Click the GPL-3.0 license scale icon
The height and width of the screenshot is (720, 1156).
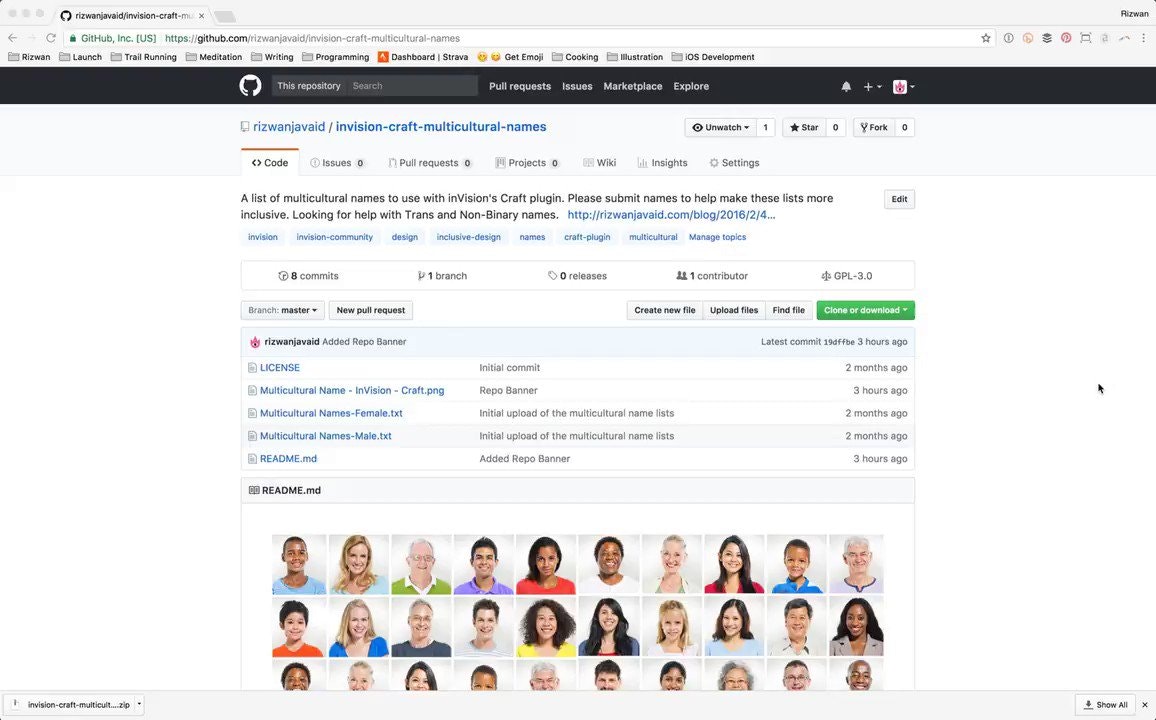click(826, 276)
